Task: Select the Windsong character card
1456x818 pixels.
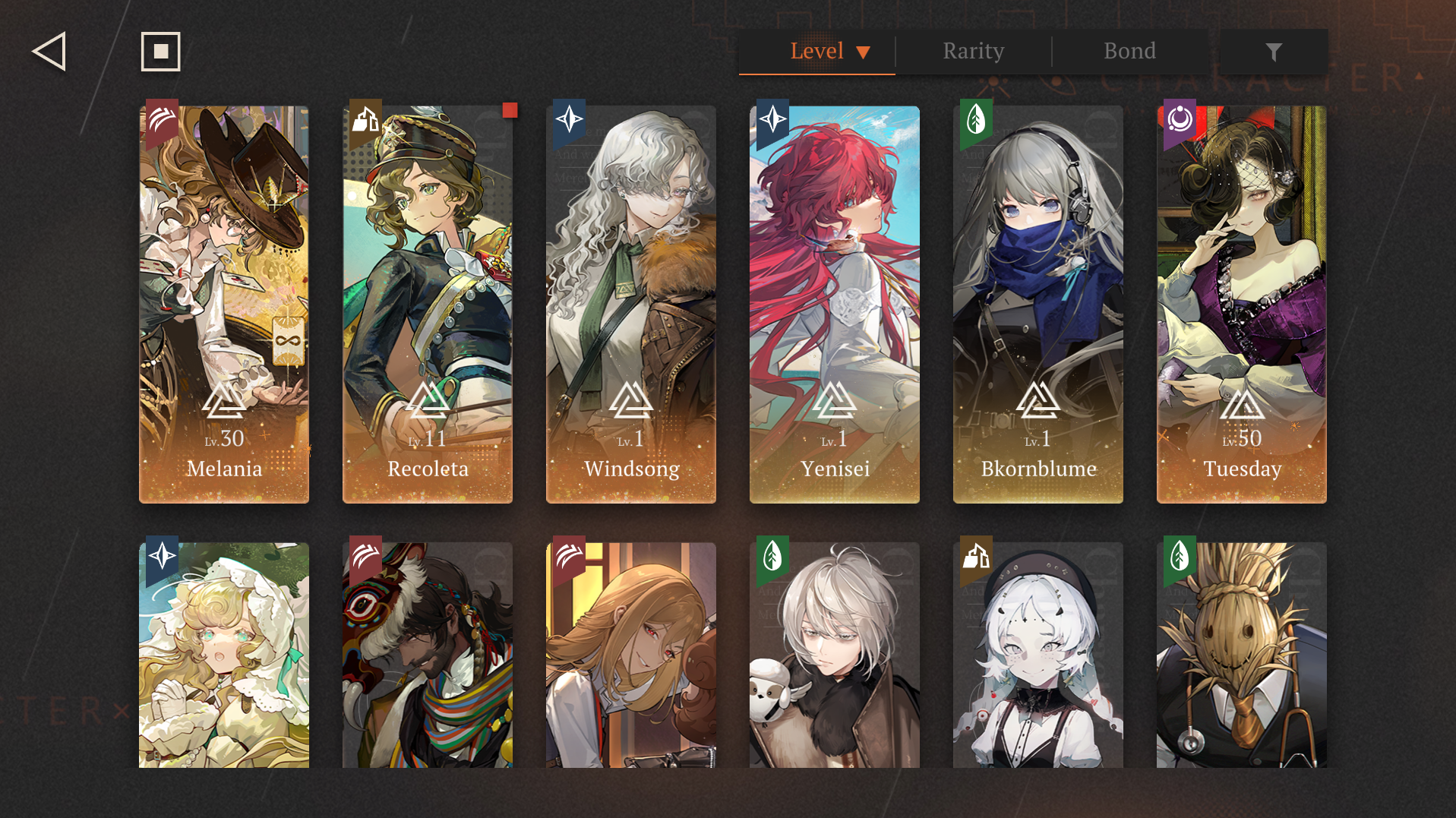Action: (631, 305)
